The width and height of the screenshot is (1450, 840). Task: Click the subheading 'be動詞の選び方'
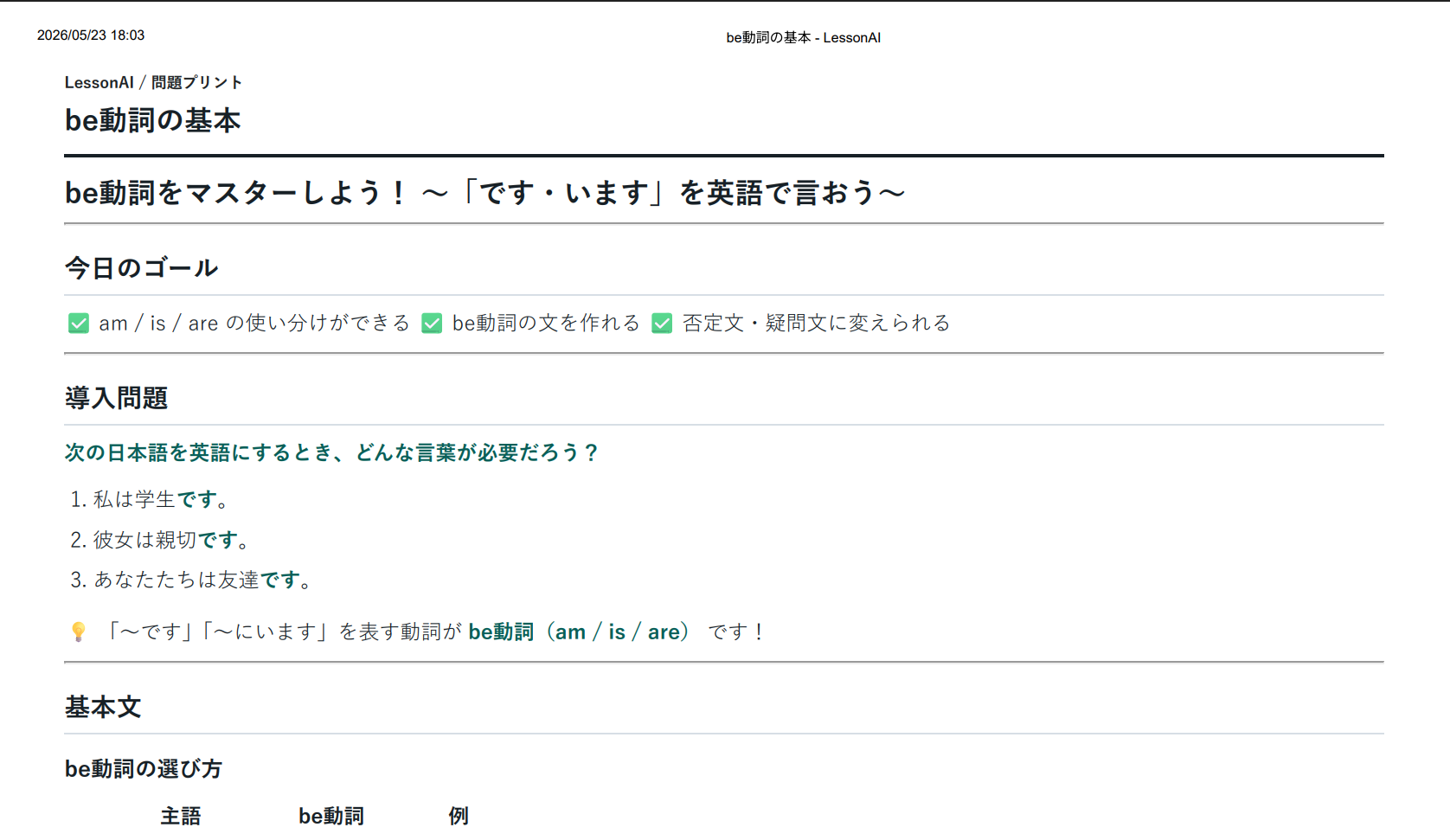144,768
